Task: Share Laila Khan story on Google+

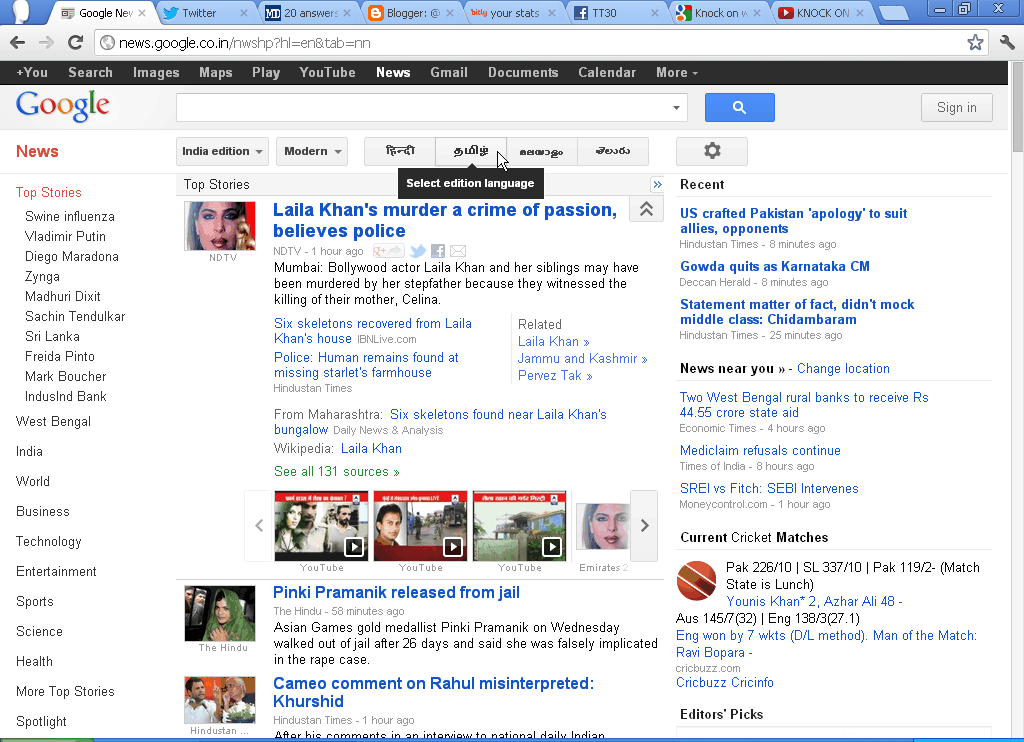Action: point(389,251)
